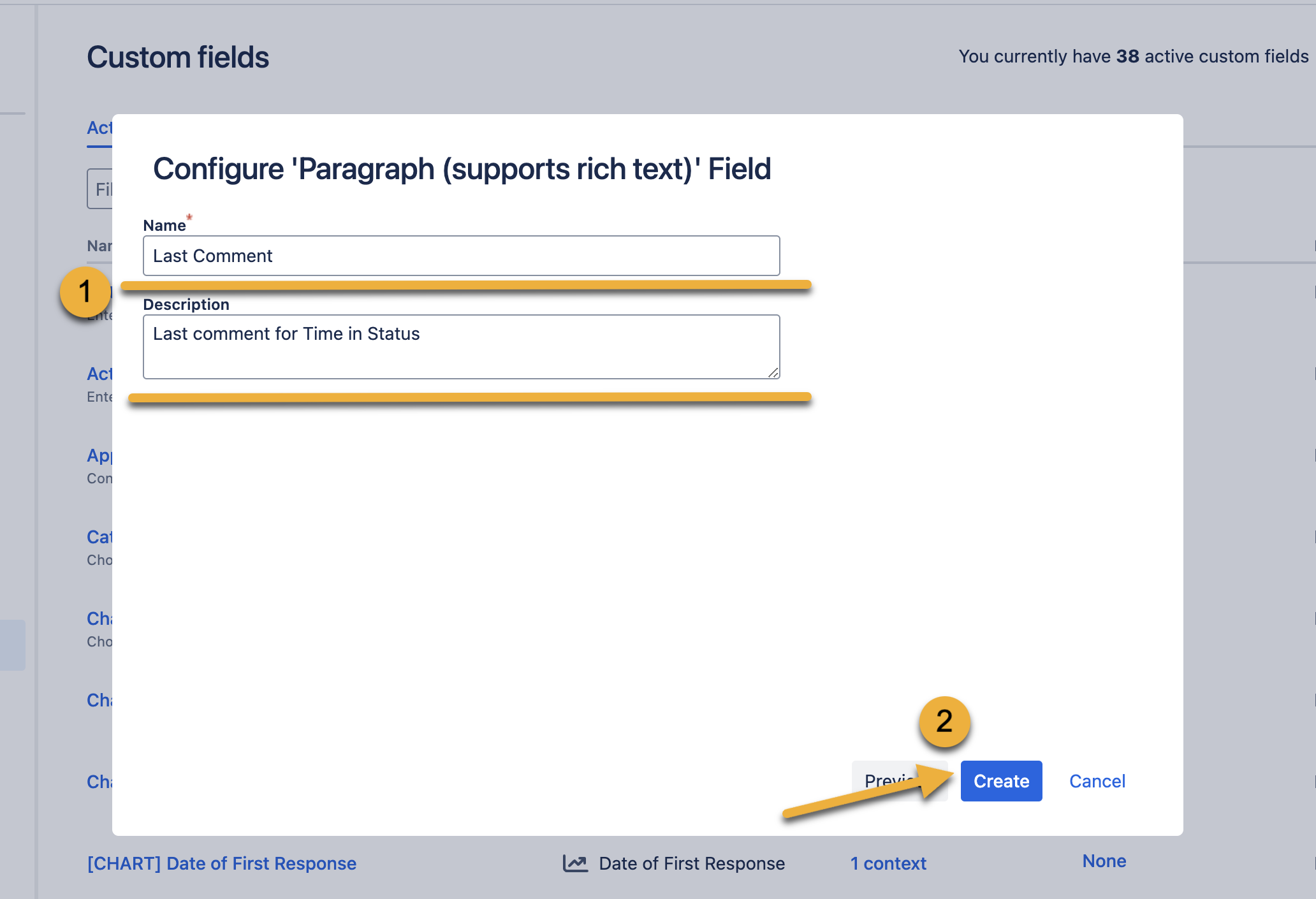Viewport: 1316px width, 899px height.
Task: Click the None screens link
Action: pos(1104,861)
